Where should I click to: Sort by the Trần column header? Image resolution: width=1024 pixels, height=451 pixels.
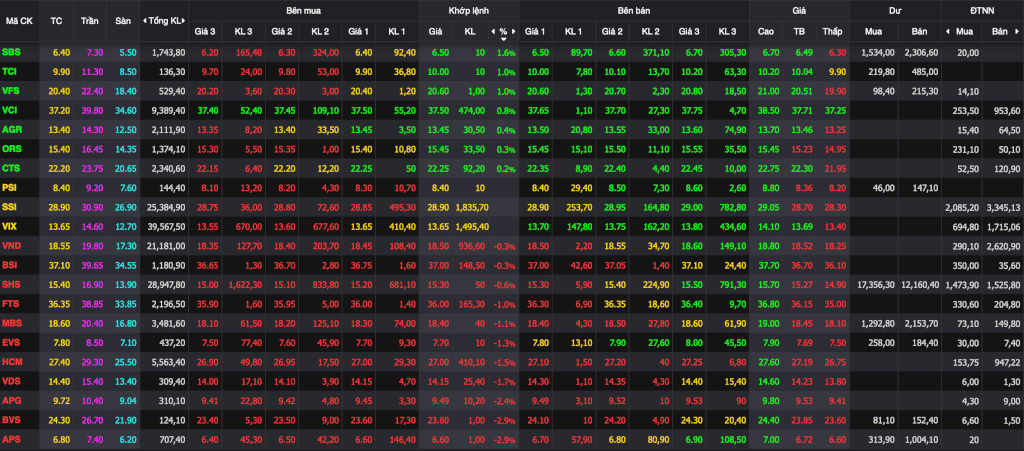tap(90, 20)
